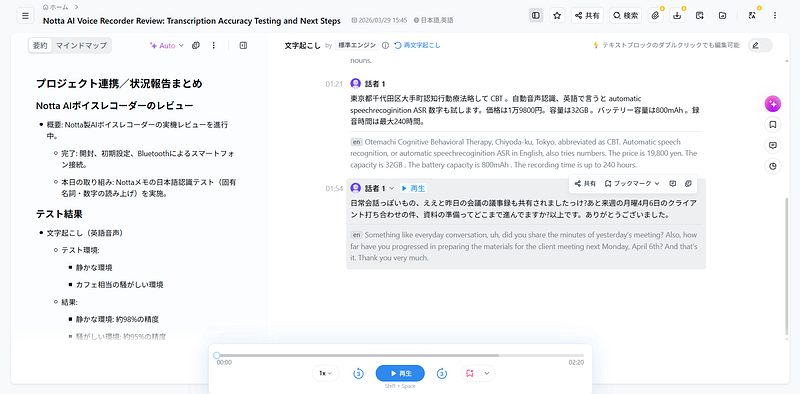
Task: Click bullet 静かな環境: 約98%の精度
Action: pyautogui.click(x=117, y=319)
